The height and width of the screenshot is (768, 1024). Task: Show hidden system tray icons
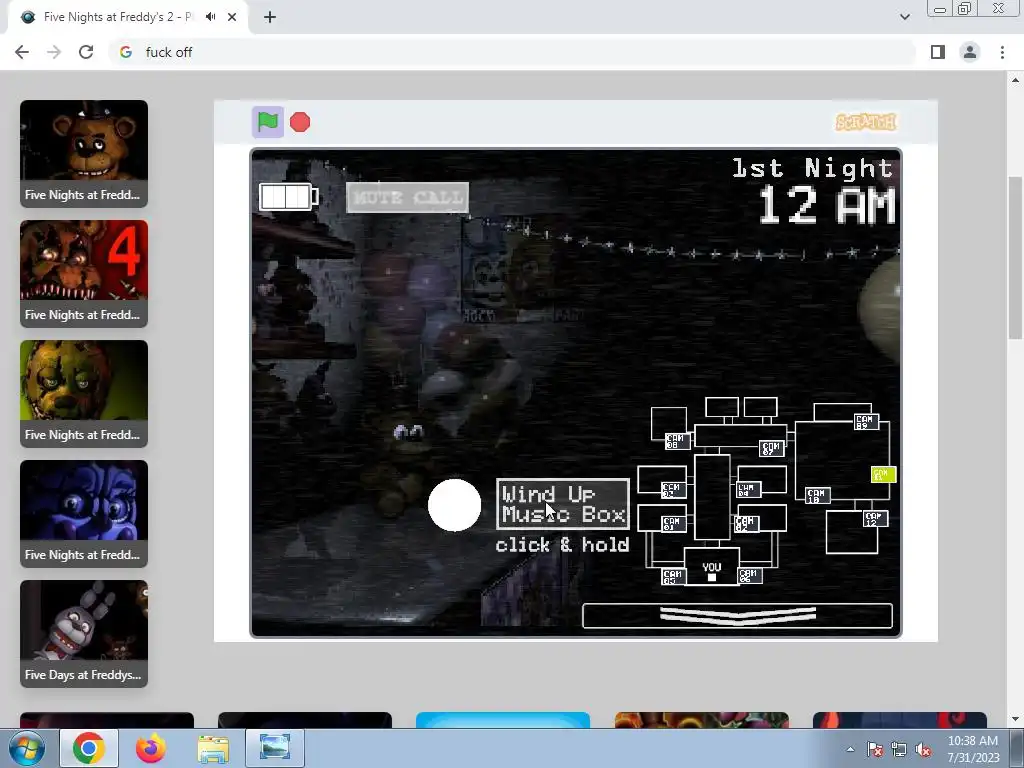coord(850,749)
